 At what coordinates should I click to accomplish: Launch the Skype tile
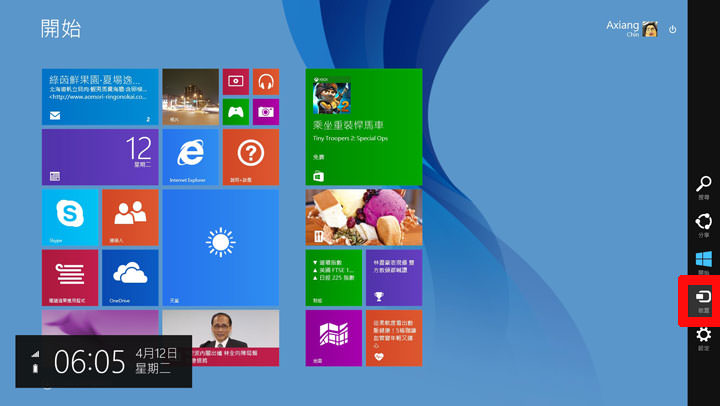(70, 217)
